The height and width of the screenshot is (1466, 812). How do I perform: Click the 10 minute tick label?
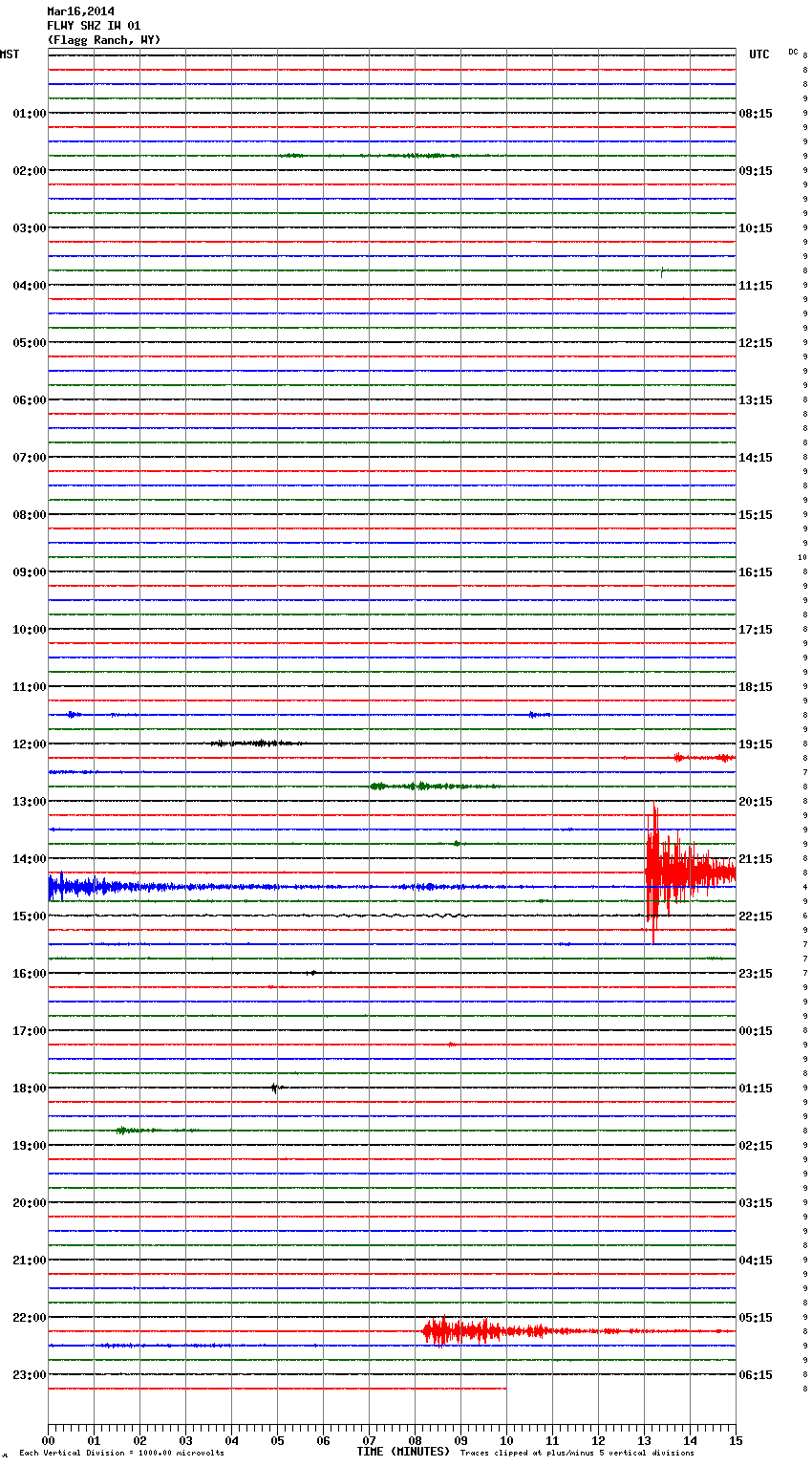tap(506, 1440)
